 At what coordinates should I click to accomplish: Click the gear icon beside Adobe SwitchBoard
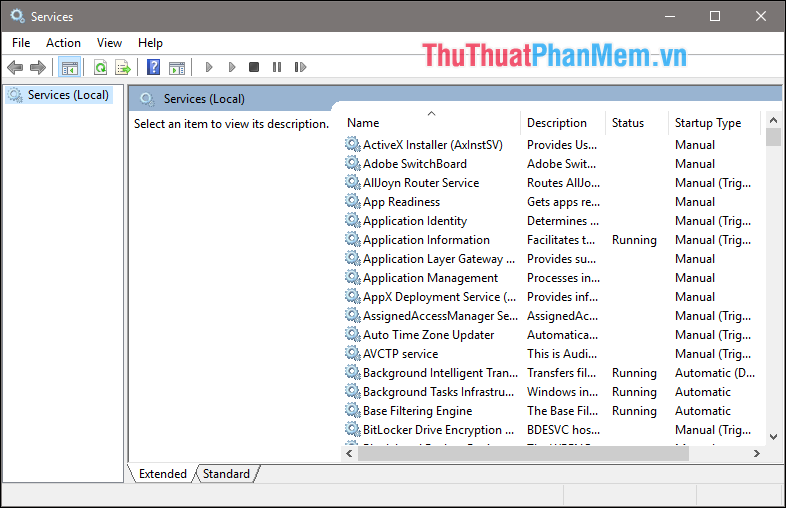353,163
